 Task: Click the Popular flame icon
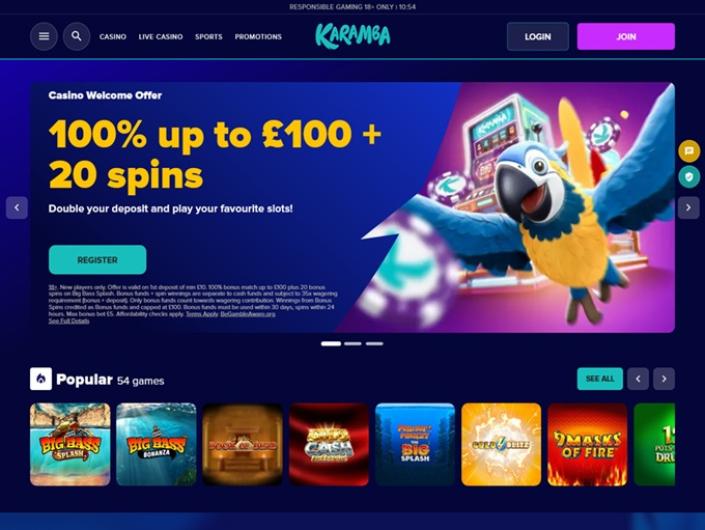coord(41,379)
